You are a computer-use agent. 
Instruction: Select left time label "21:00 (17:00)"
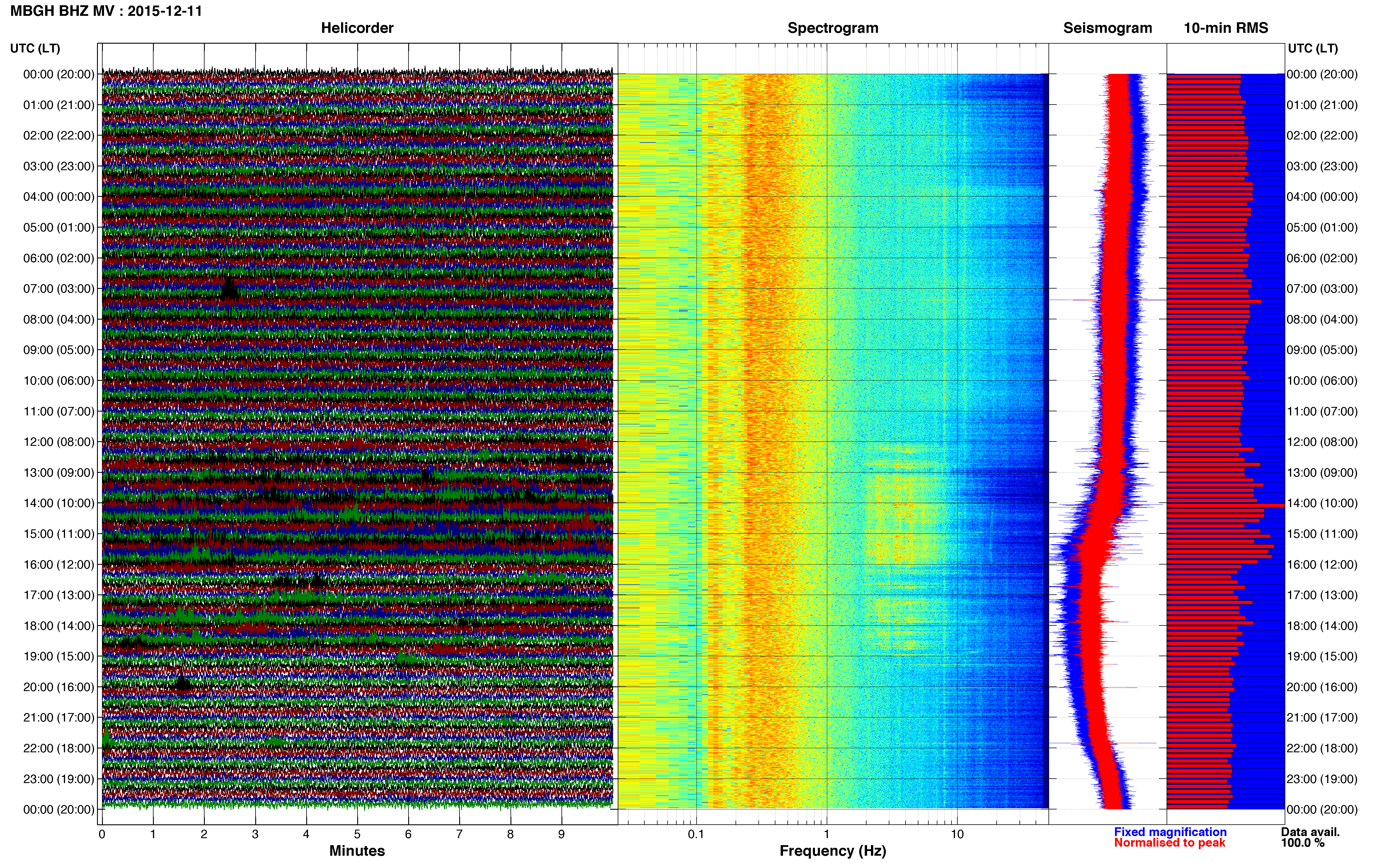pyautogui.click(x=59, y=718)
